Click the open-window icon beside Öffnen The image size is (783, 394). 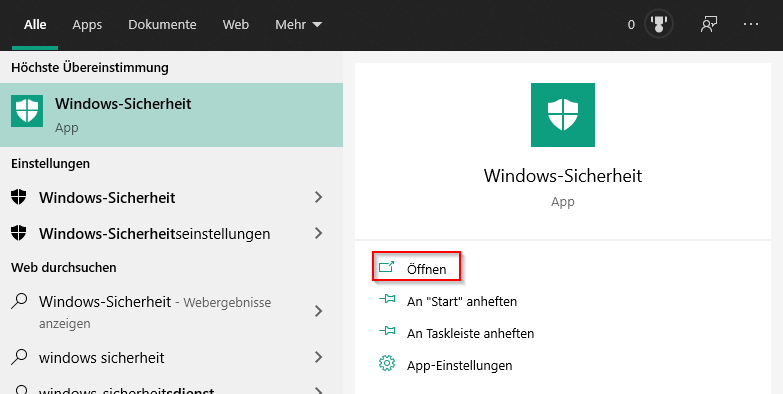[387, 267]
